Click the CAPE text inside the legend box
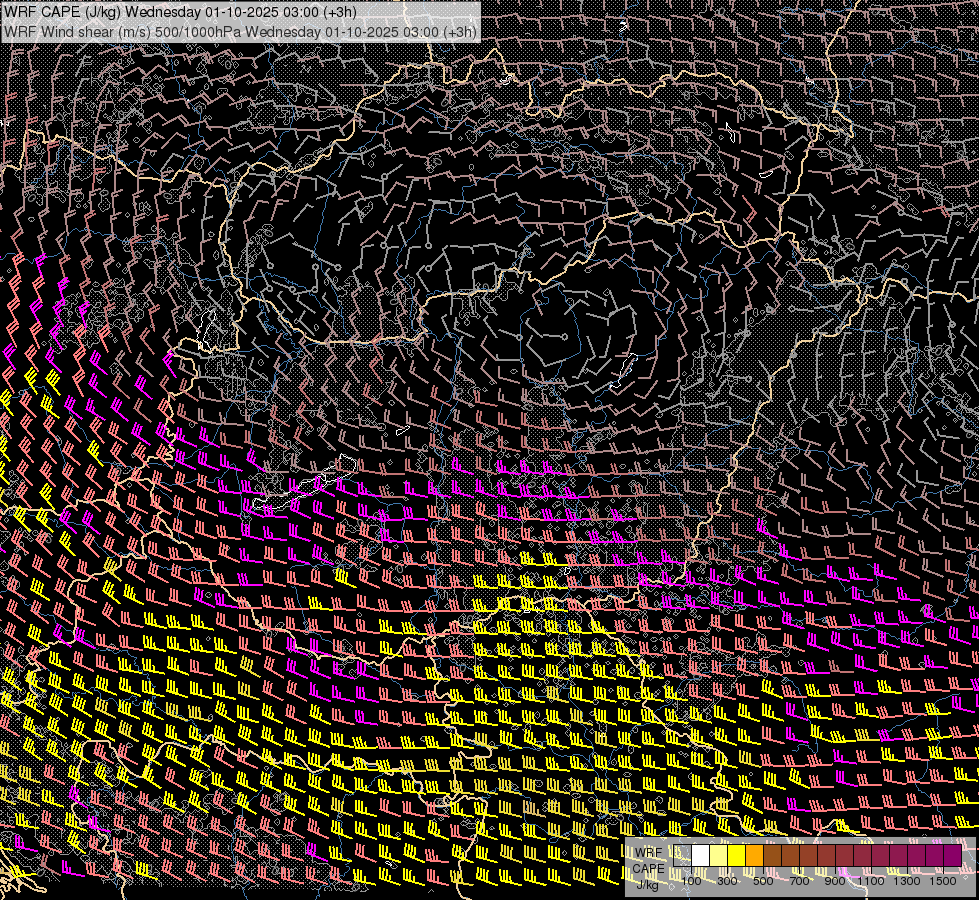Screen dimensions: 979x900 (x=648, y=869)
